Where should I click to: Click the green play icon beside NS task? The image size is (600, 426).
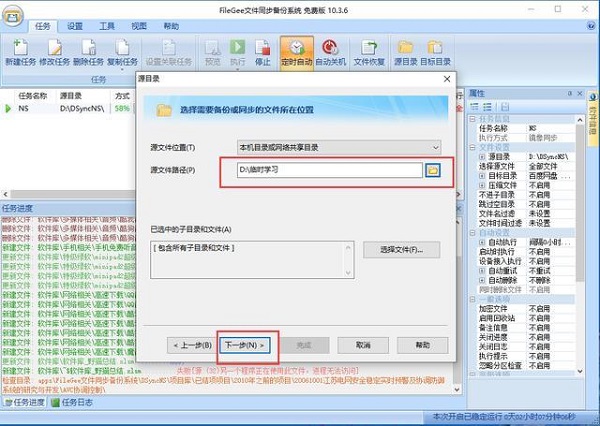(8, 109)
